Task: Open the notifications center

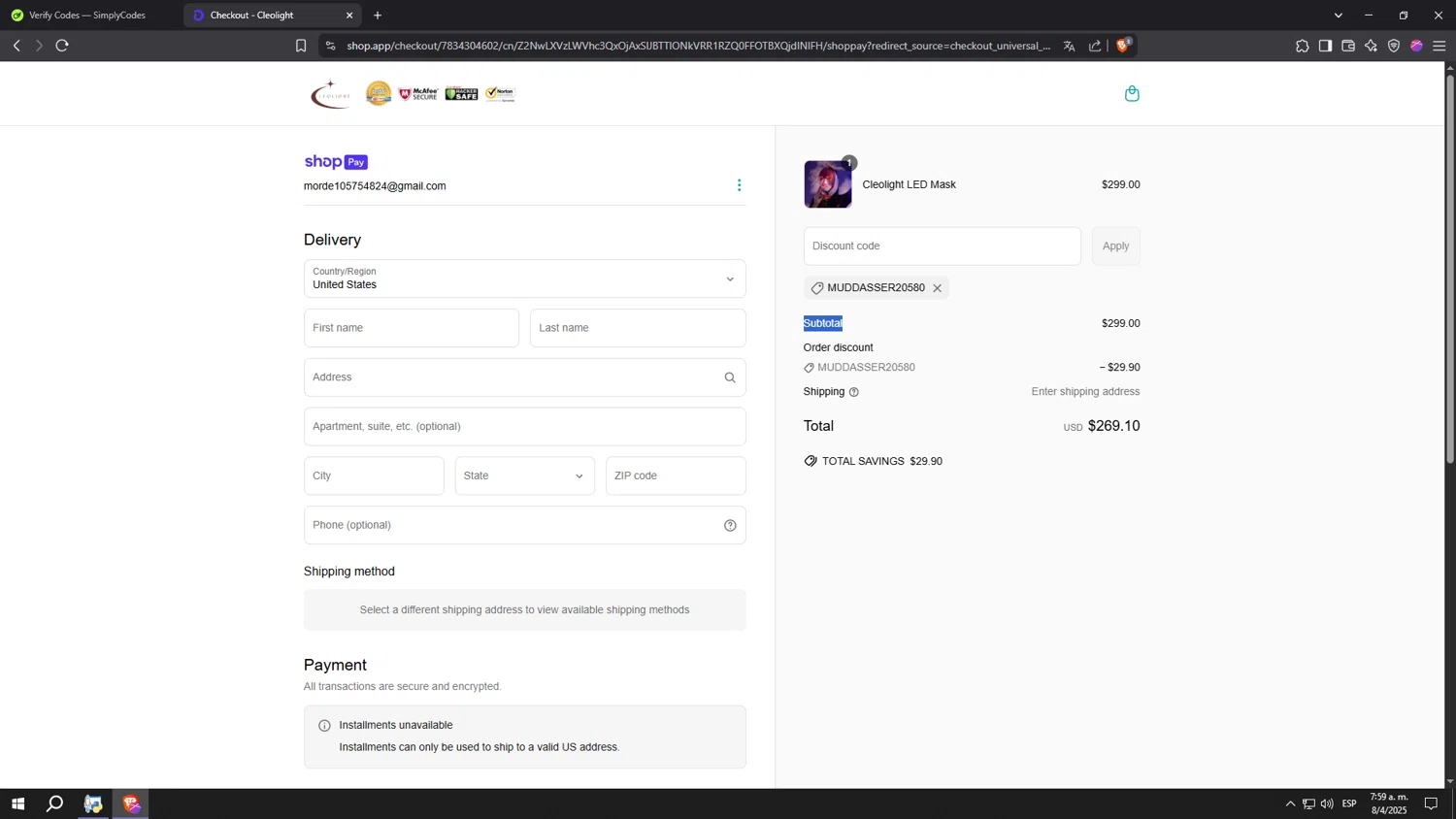Action: point(1431,803)
